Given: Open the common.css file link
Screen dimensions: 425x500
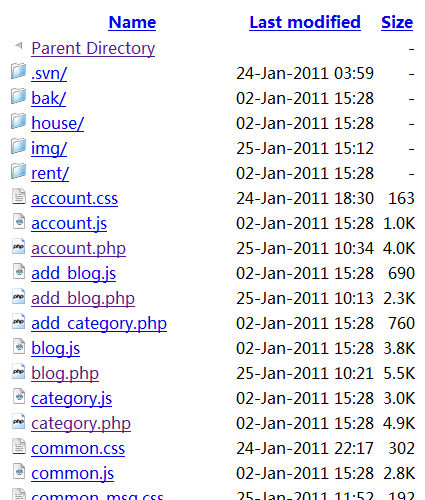Looking at the screenshot, I should (78, 448).
